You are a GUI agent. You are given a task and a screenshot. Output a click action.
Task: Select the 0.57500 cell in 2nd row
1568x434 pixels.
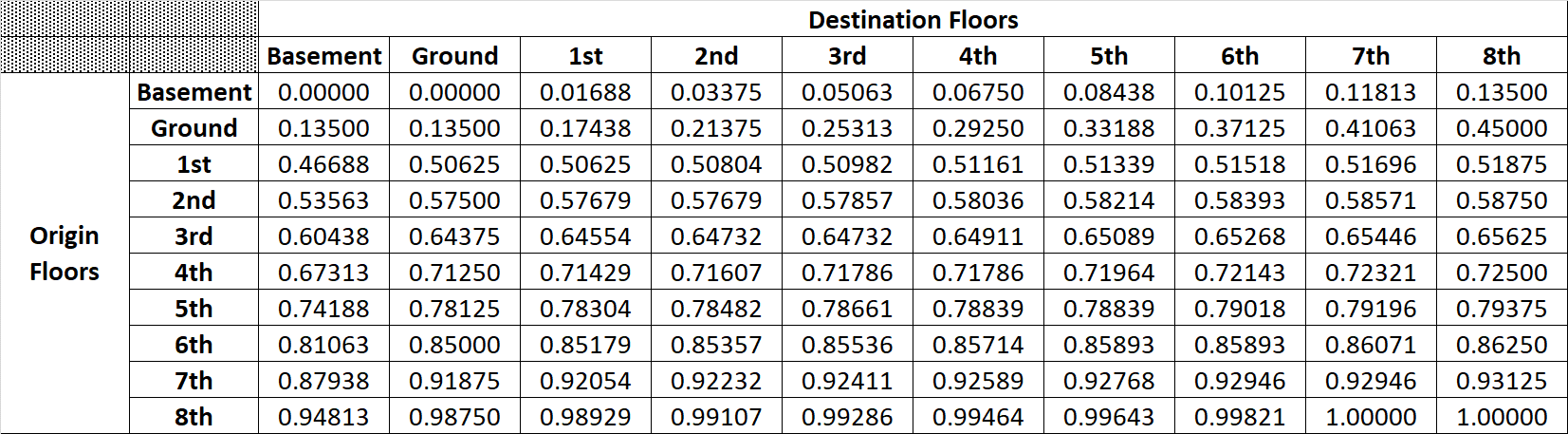[454, 200]
